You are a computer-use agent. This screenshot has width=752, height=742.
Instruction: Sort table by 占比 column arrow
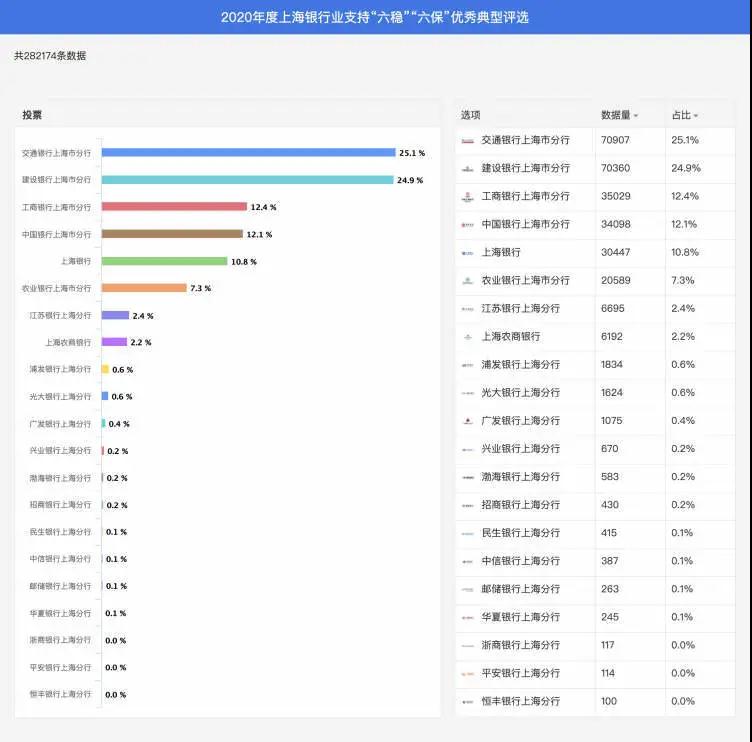point(696,116)
